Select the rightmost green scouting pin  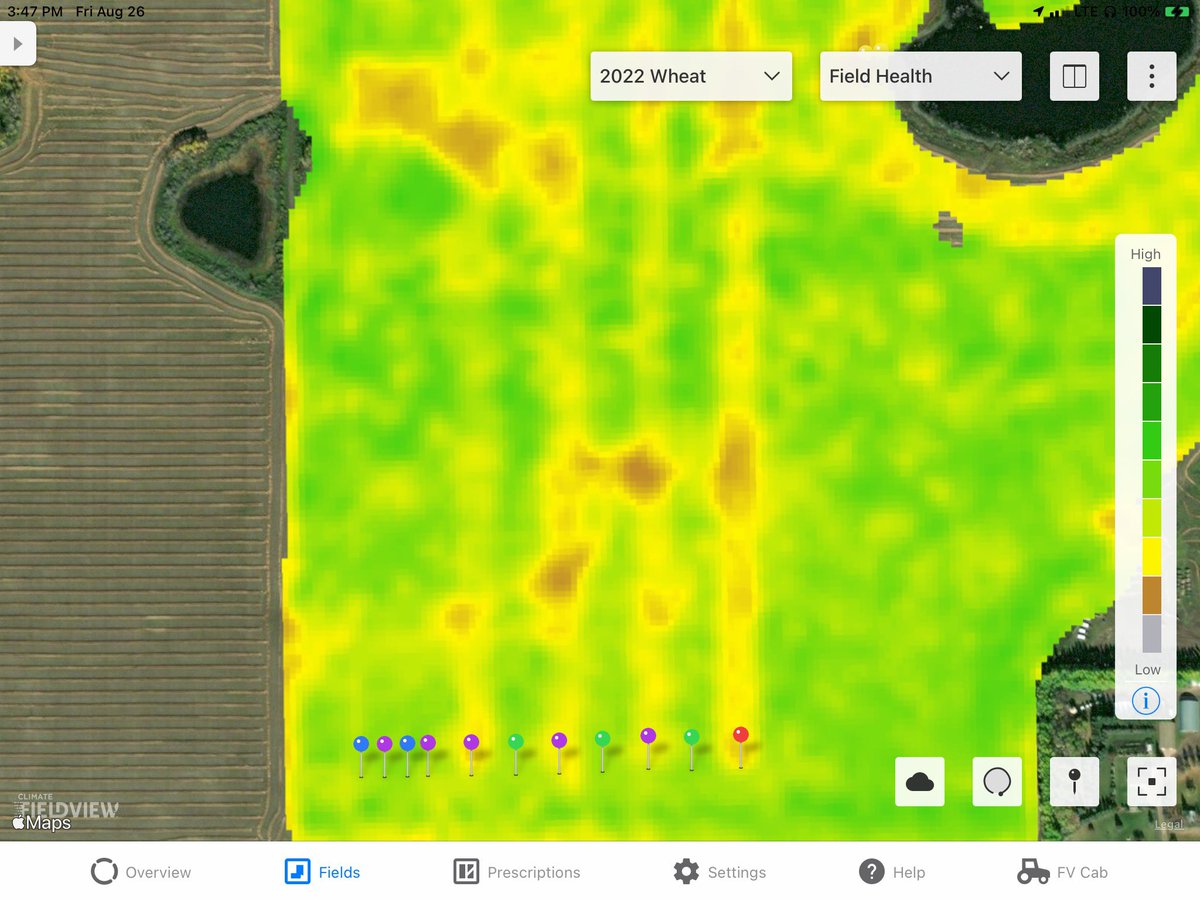click(691, 737)
